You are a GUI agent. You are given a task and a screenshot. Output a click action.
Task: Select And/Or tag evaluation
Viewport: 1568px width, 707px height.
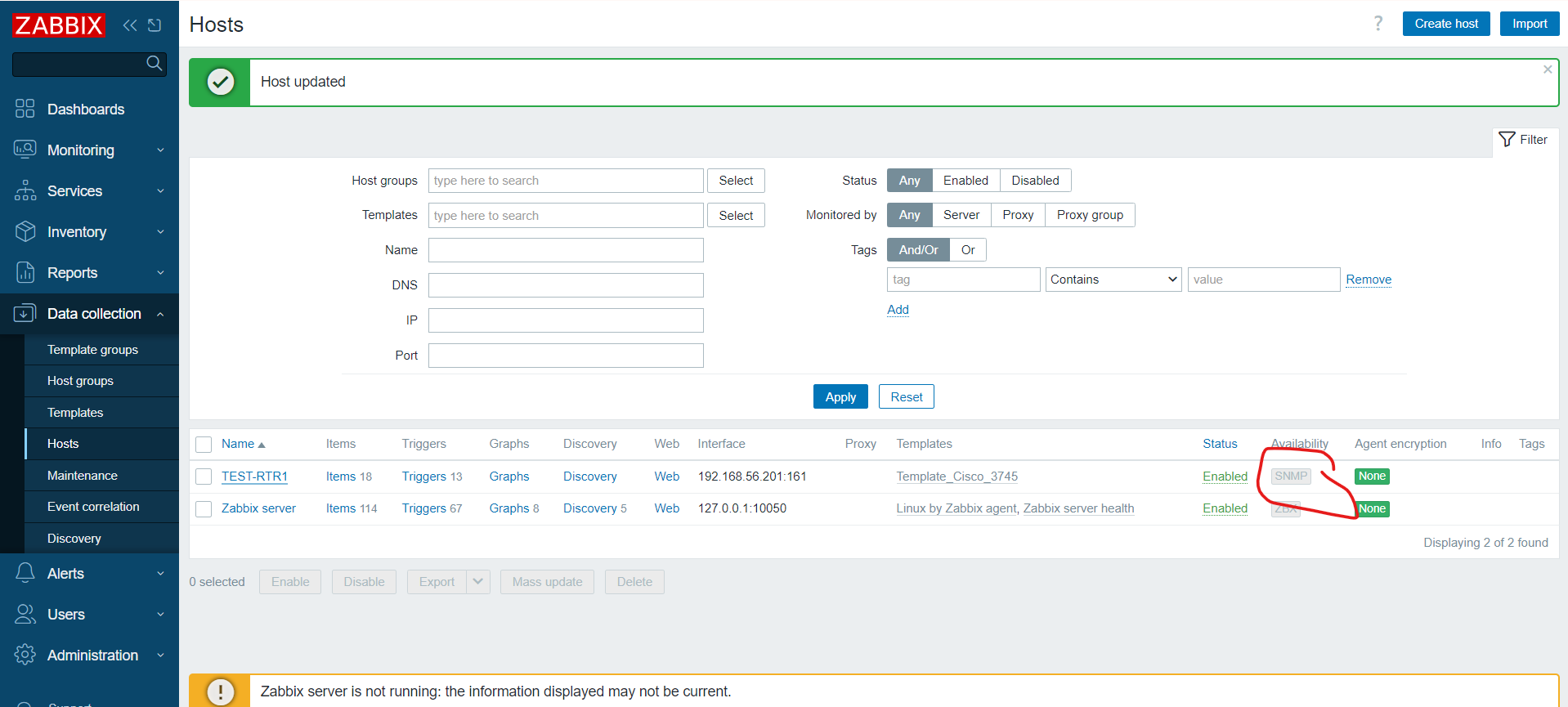click(x=919, y=250)
